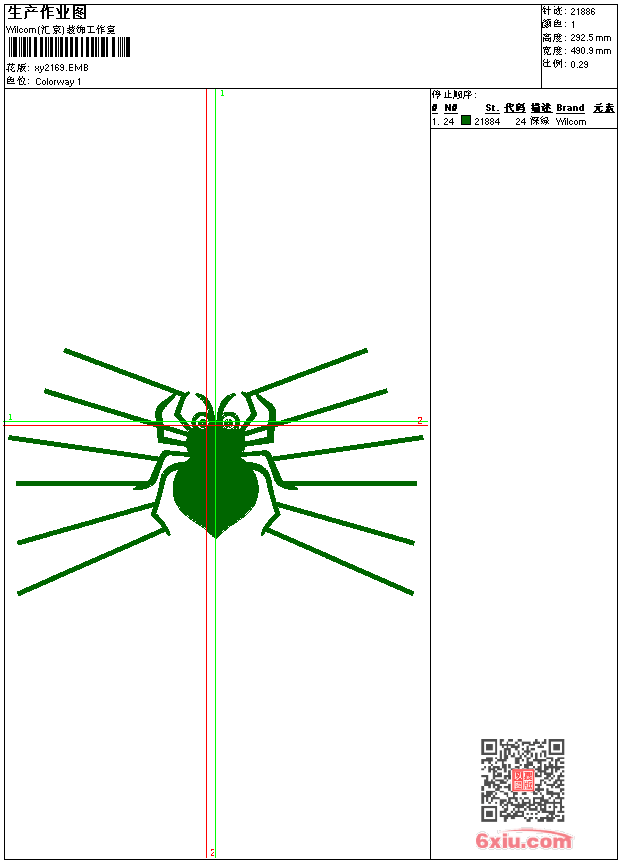Click the scale value 0.29
620x860 pixels.
click(x=579, y=65)
